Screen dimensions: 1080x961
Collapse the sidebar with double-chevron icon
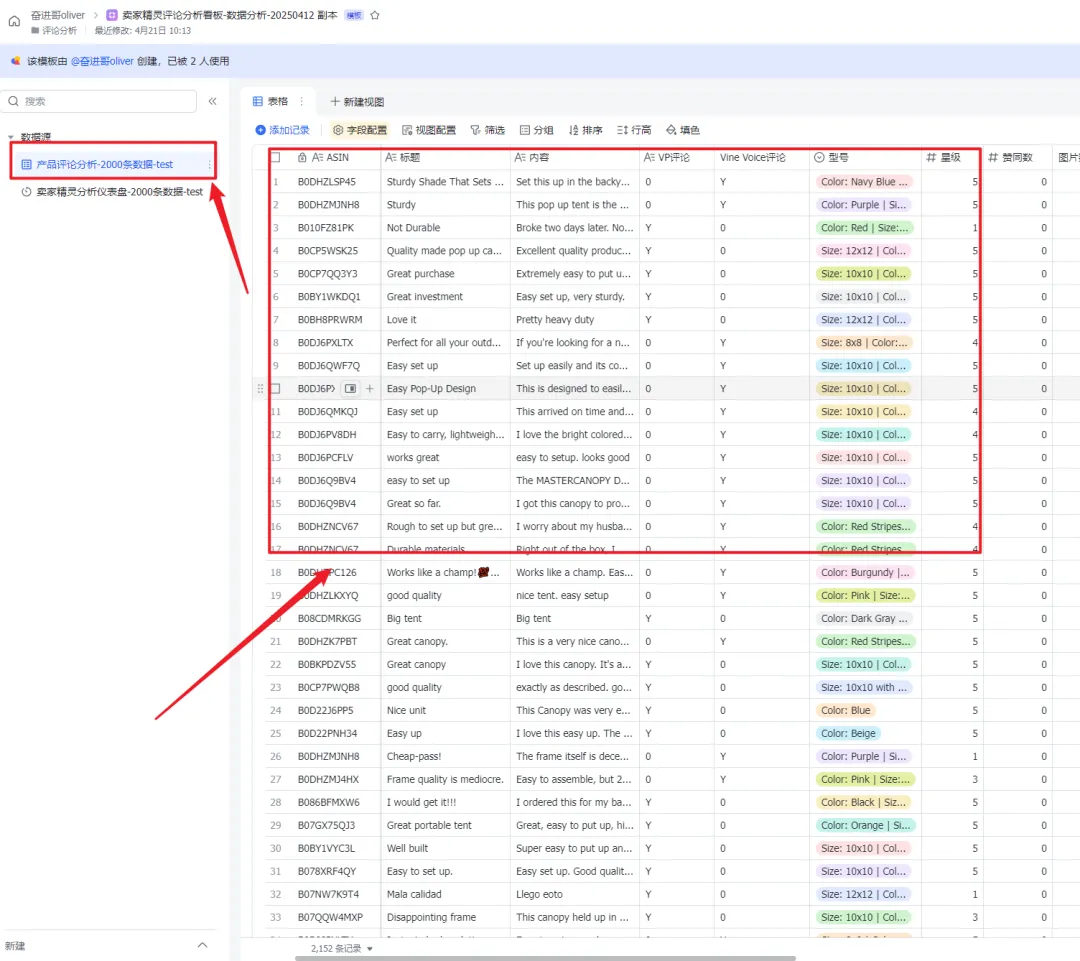pos(212,101)
